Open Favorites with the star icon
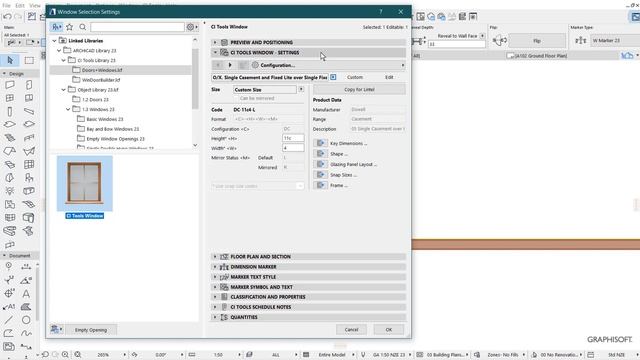 [x=70, y=27]
